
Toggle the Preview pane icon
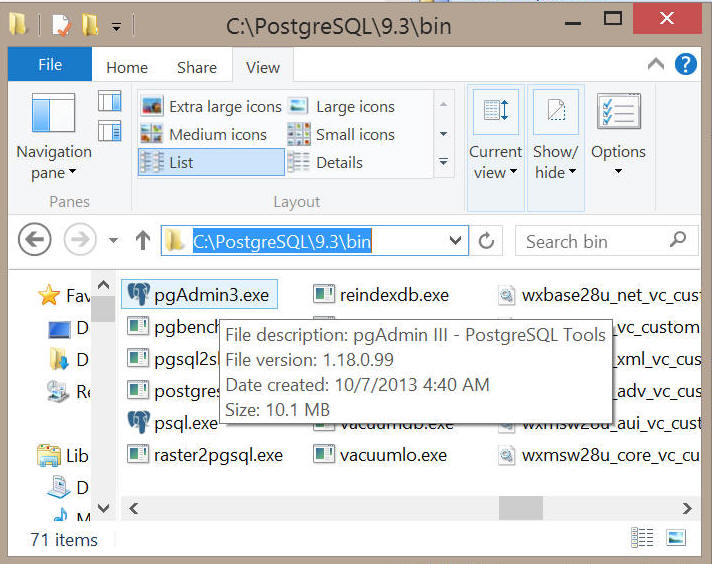coord(109,101)
